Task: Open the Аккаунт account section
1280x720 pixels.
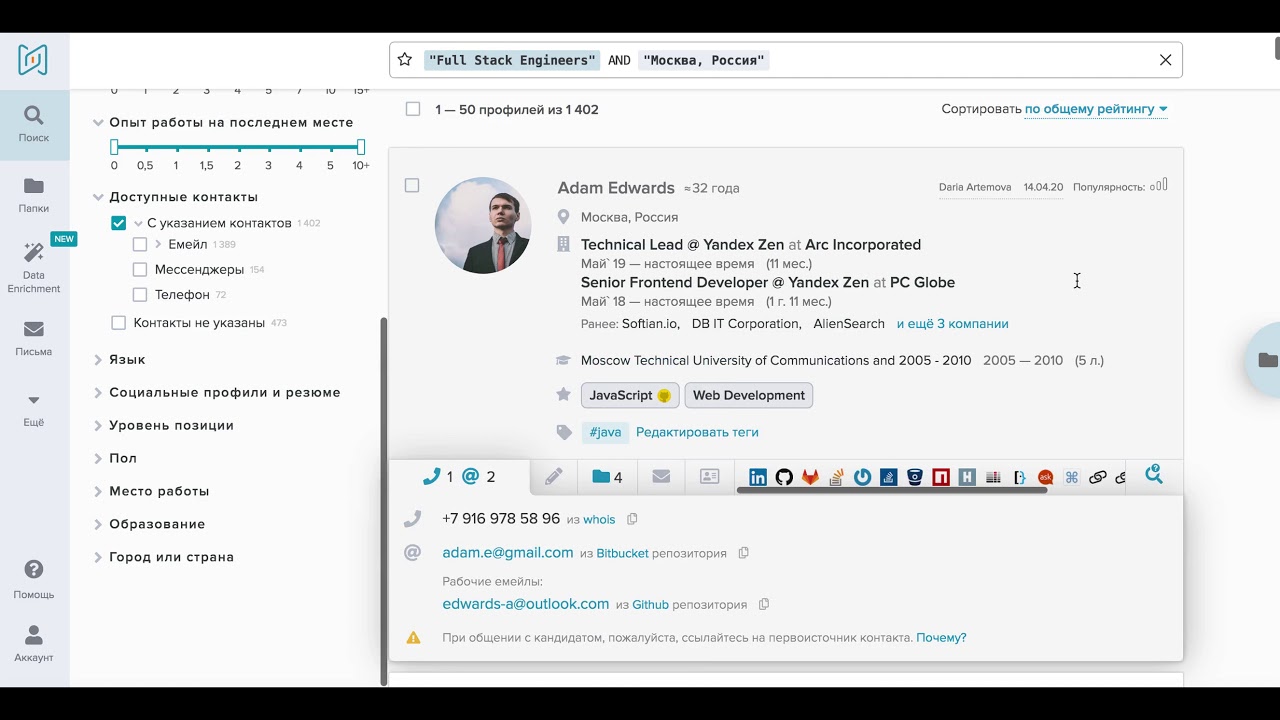Action: [34, 644]
